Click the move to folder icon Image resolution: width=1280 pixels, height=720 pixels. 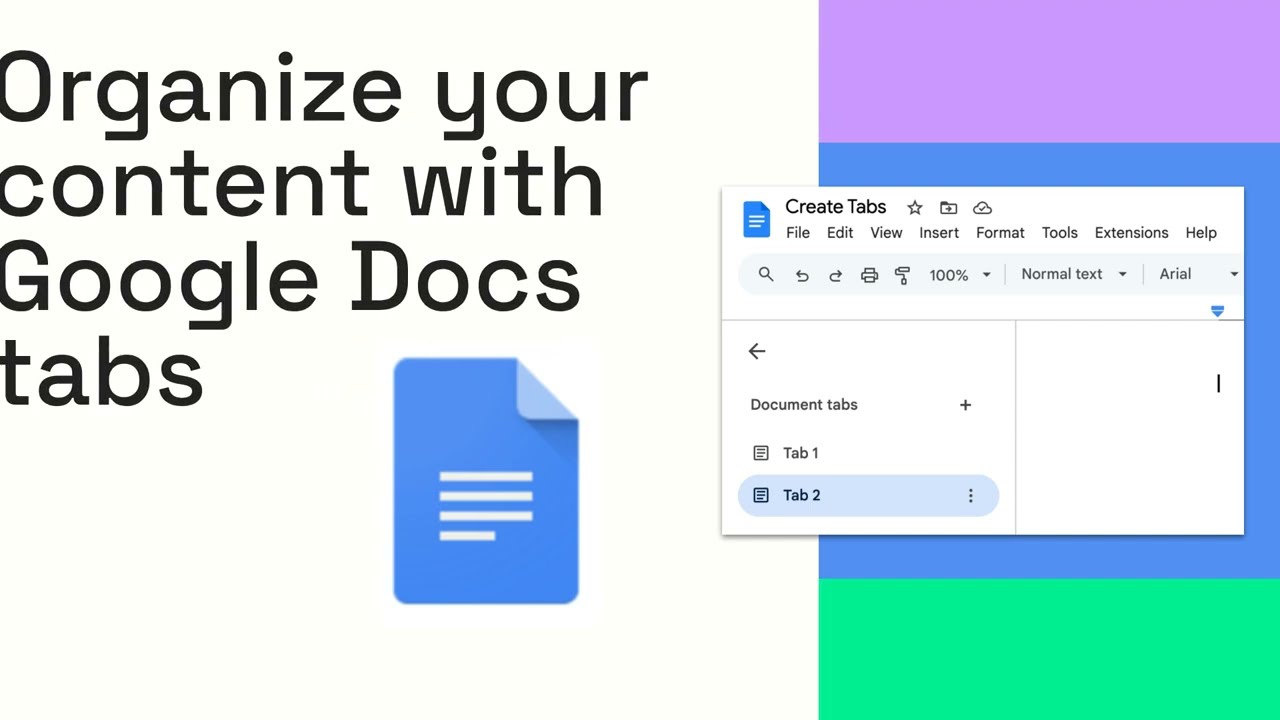pos(948,208)
